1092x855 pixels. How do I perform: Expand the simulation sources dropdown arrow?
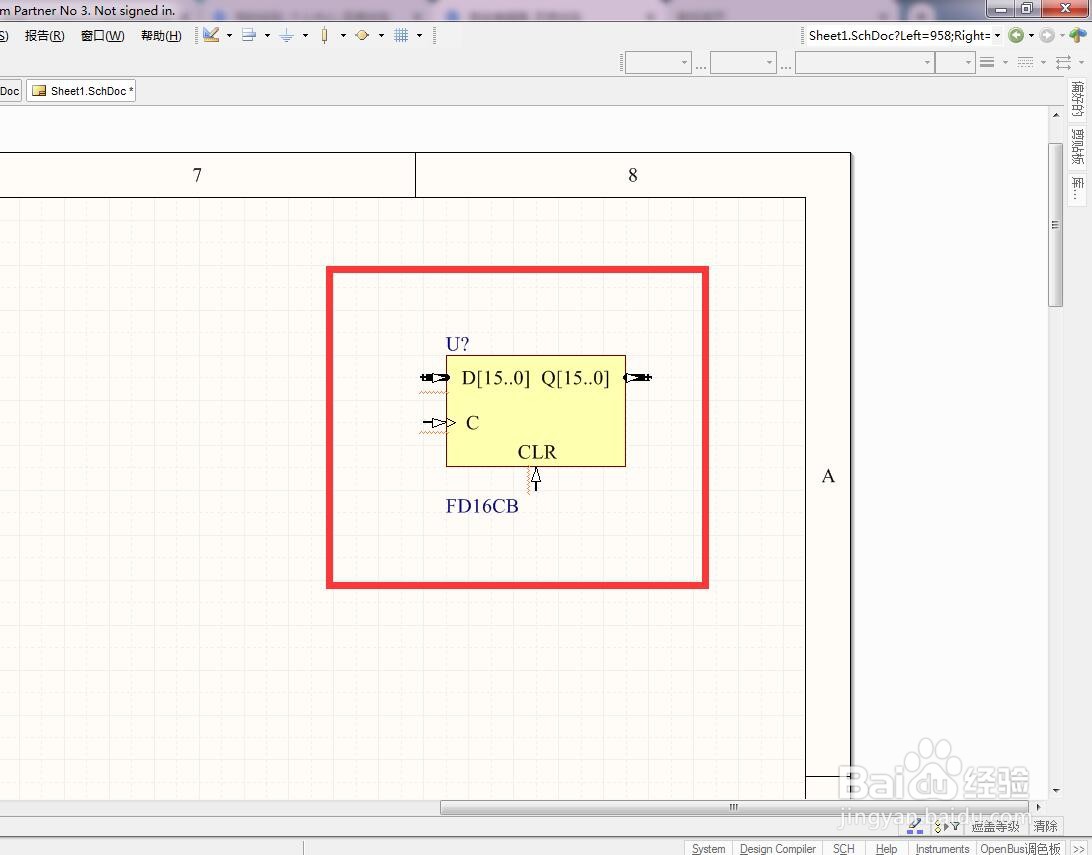coord(381,35)
